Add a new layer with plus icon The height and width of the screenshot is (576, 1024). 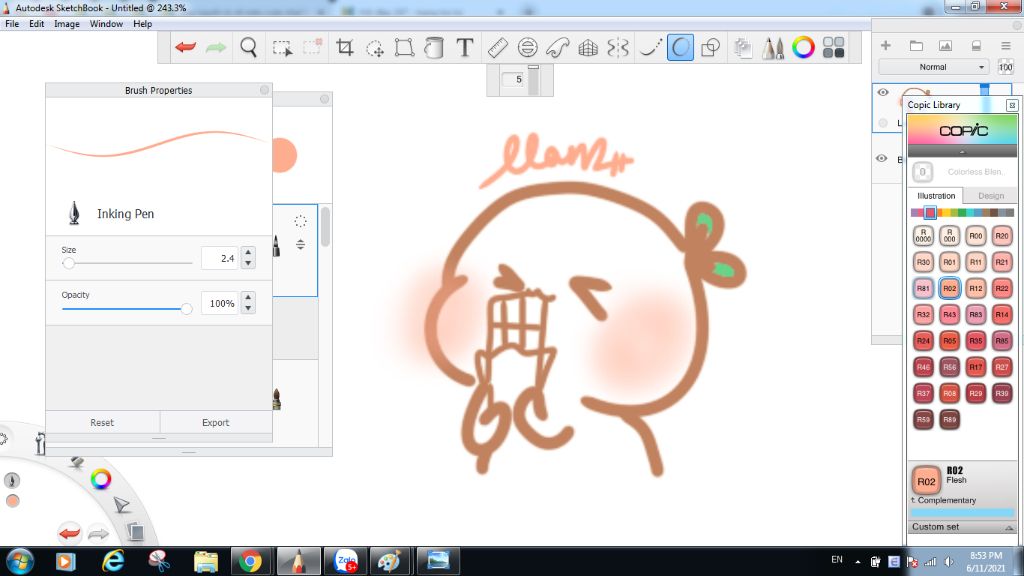point(886,46)
